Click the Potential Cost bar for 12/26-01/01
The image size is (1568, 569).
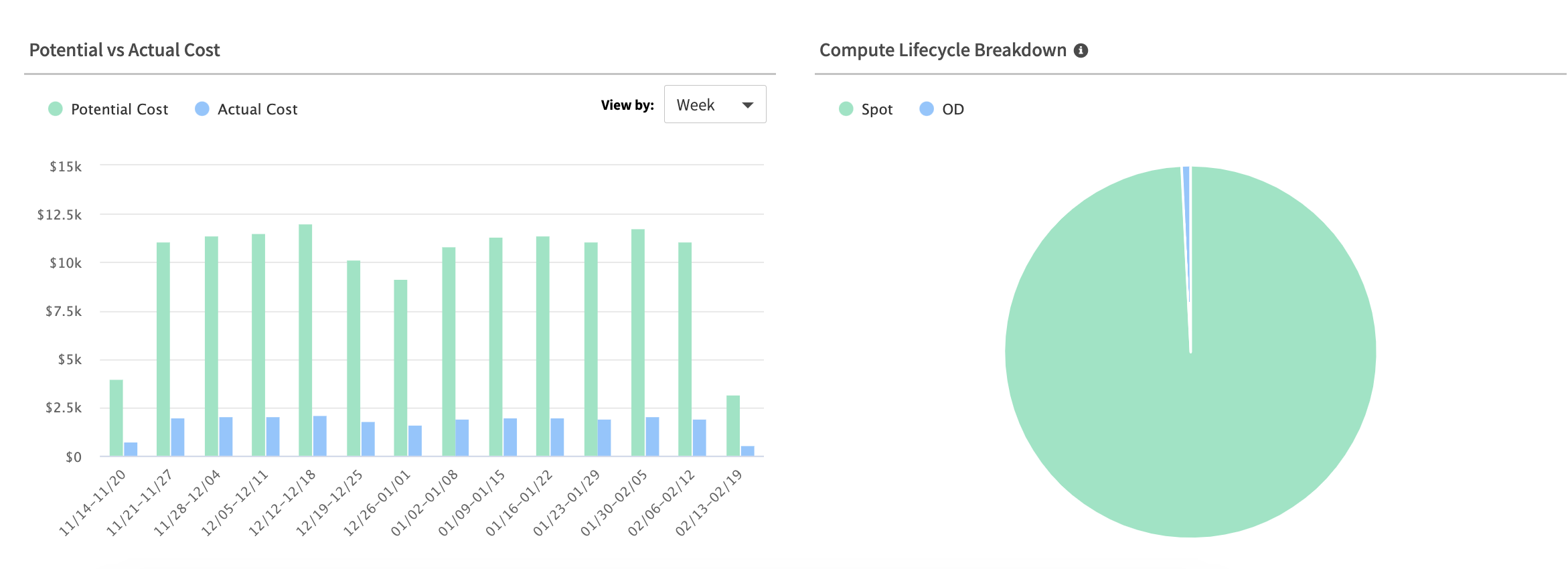(400, 368)
